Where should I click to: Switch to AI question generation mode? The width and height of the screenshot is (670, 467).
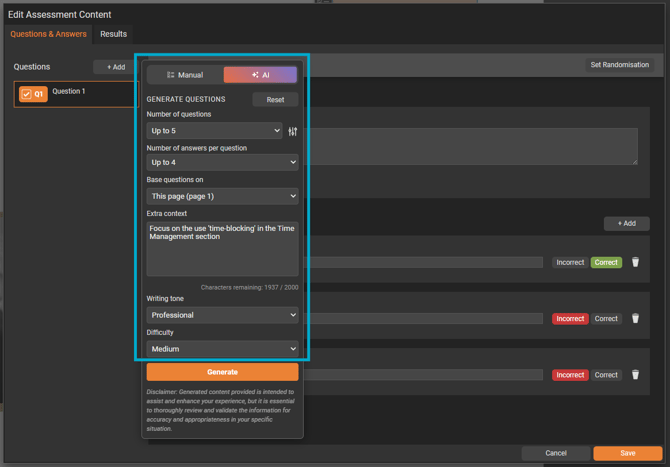click(260, 75)
